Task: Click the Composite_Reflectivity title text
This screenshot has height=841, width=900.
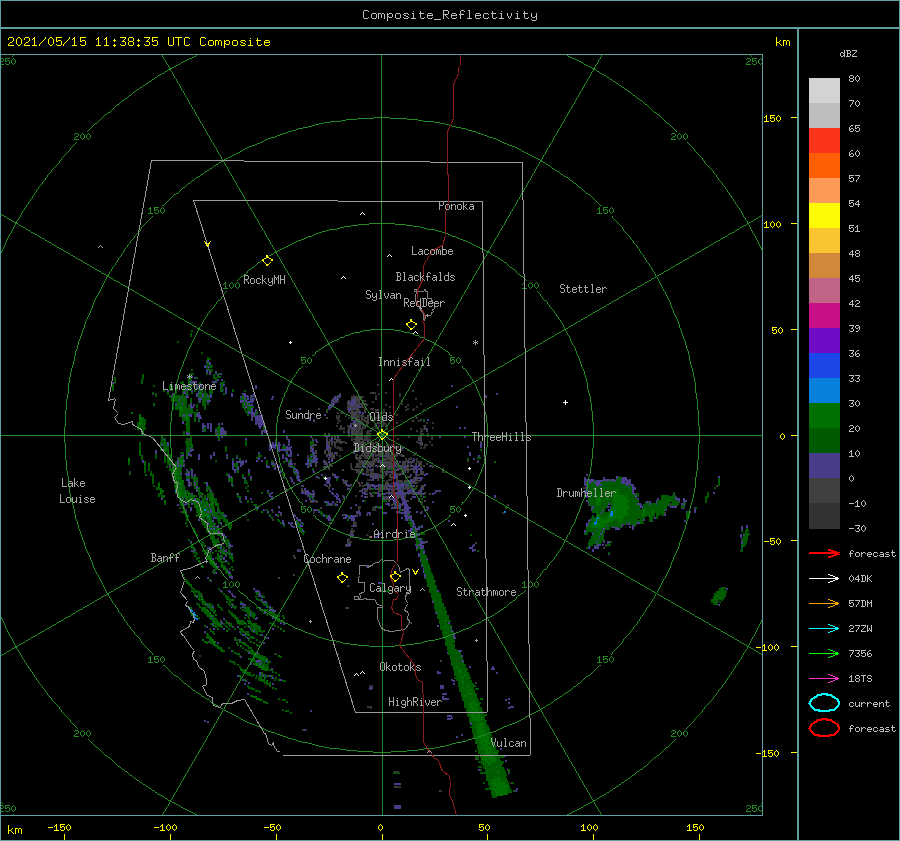Action: coord(450,15)
